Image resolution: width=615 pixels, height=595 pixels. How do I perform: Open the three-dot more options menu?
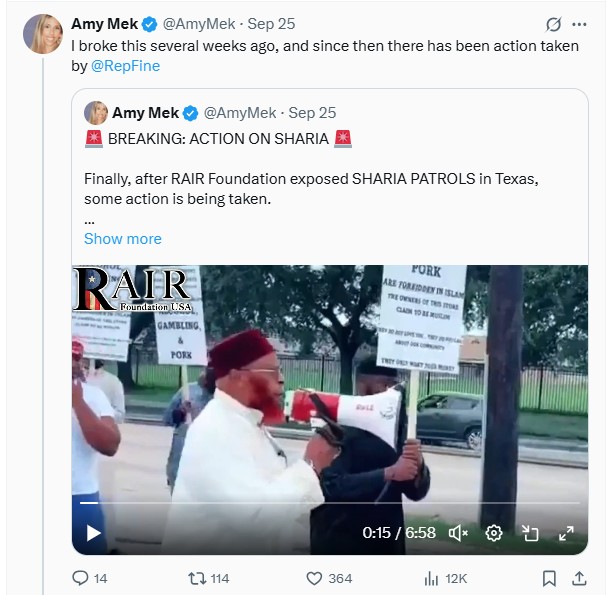point(580,24)
